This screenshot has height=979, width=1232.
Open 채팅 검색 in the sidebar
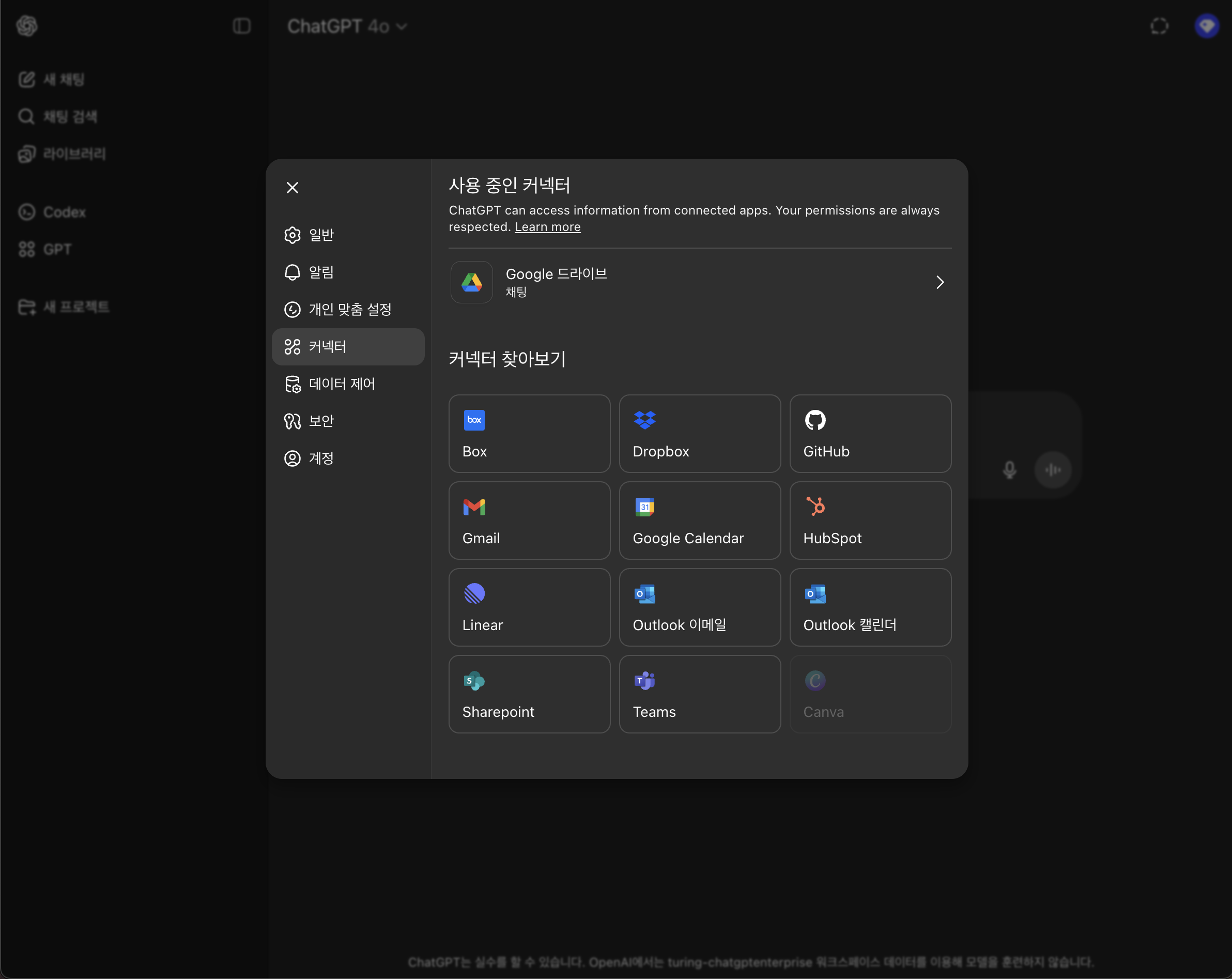[58, 117]
